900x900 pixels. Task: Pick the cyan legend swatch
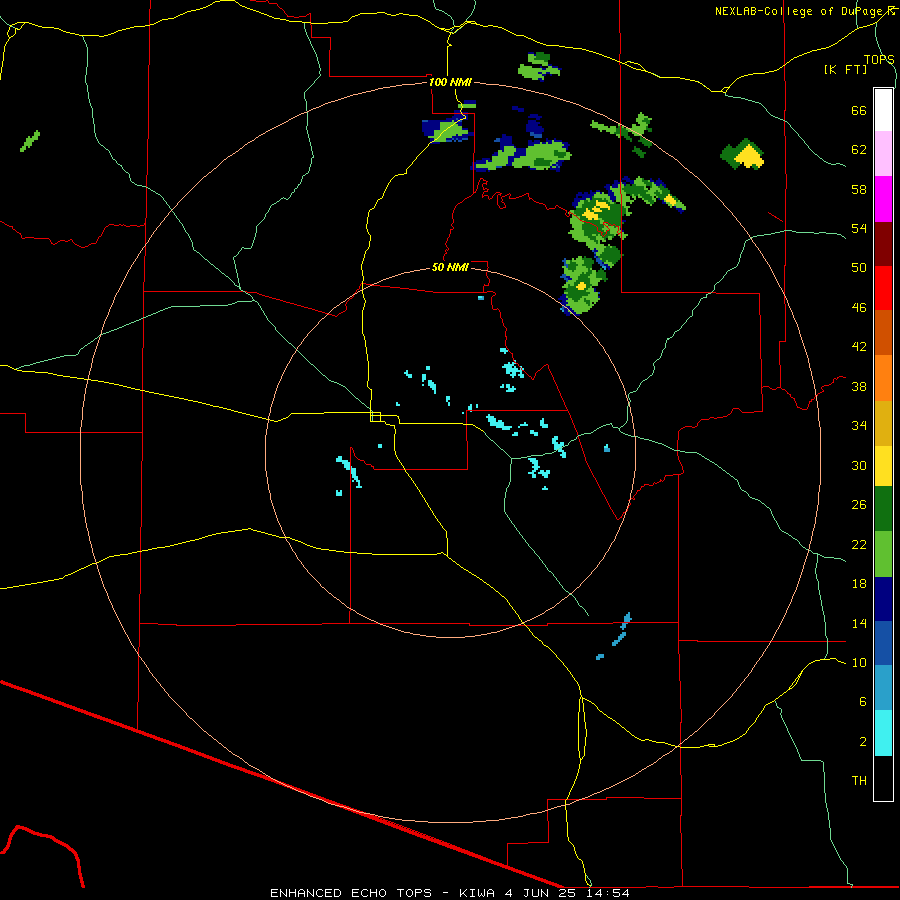pos(883,733)
